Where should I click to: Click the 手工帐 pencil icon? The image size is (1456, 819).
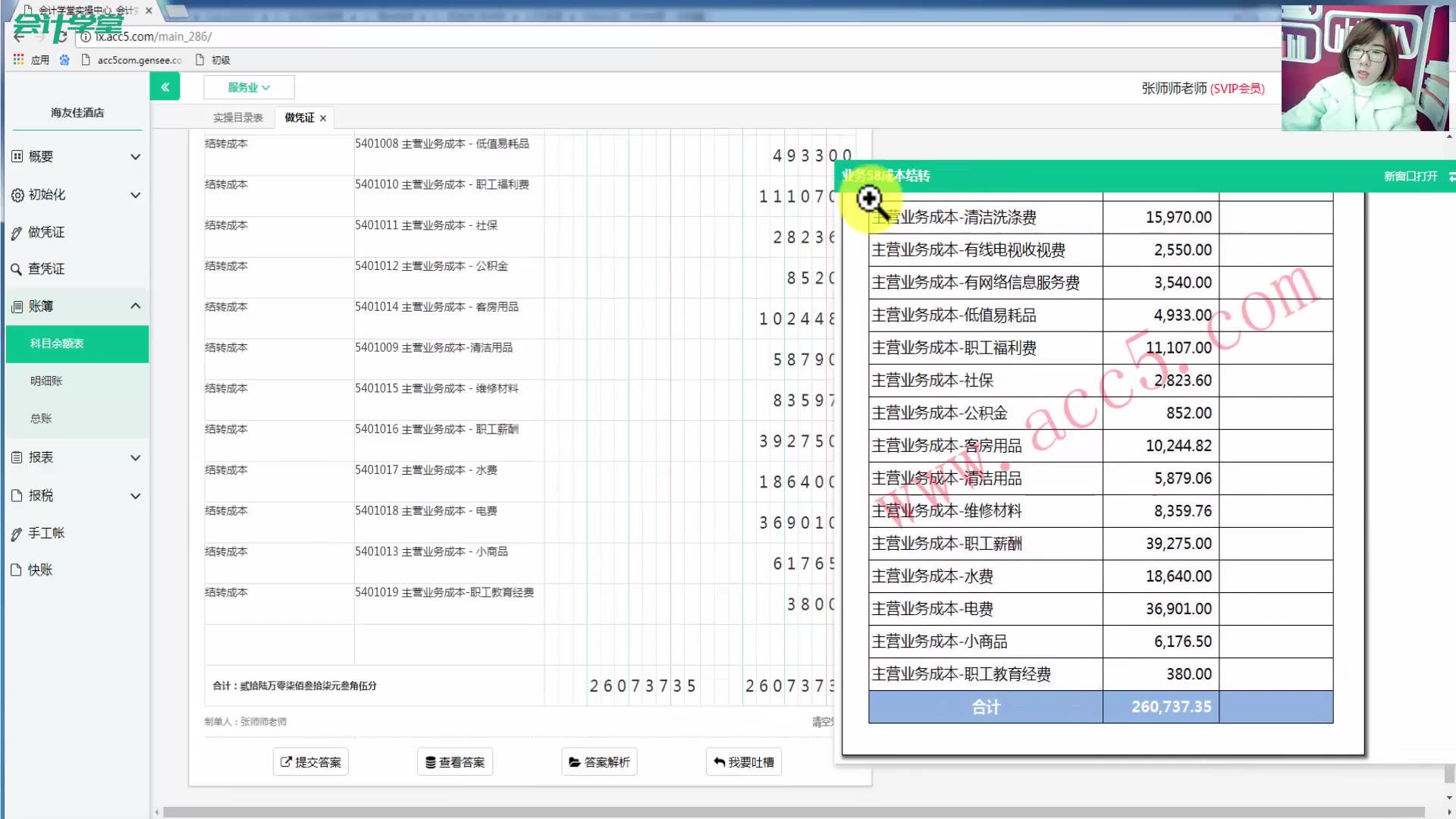(x=17, y=534)
